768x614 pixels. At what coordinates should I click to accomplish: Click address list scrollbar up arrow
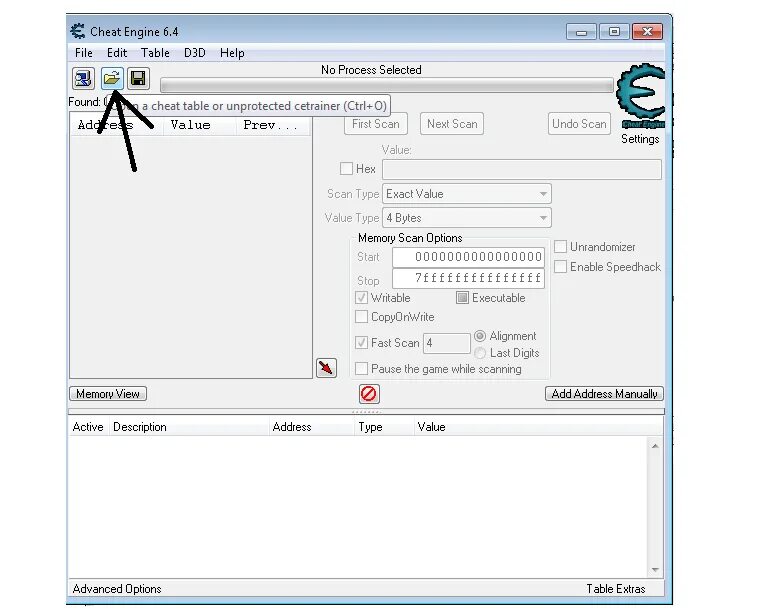pos(655,446)
